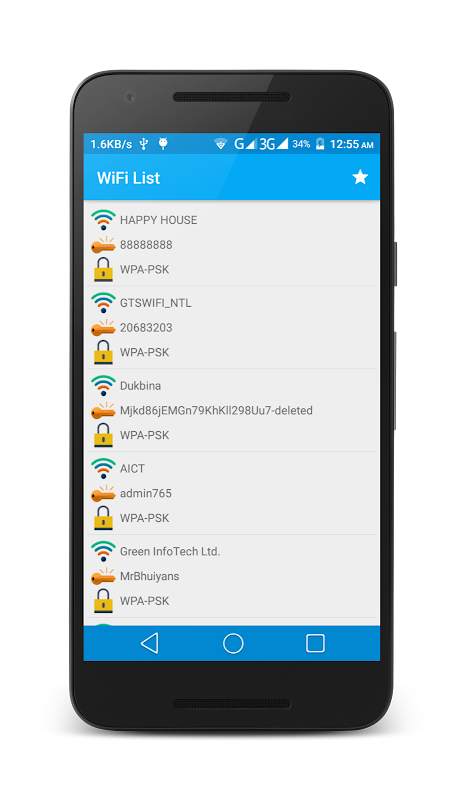
Task: Tap the MrBhuiyans password text
Action: pos(150,576)
